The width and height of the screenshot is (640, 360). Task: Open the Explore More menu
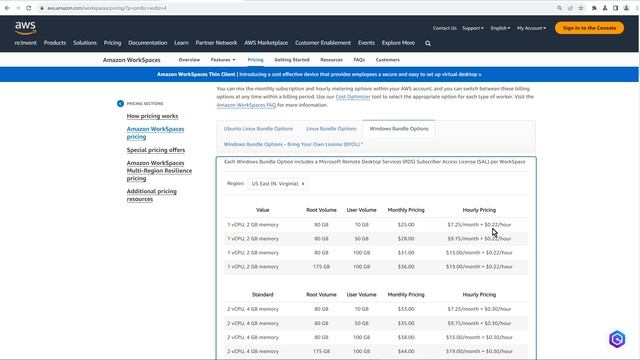pyautogui.click(x=398, y=43)
